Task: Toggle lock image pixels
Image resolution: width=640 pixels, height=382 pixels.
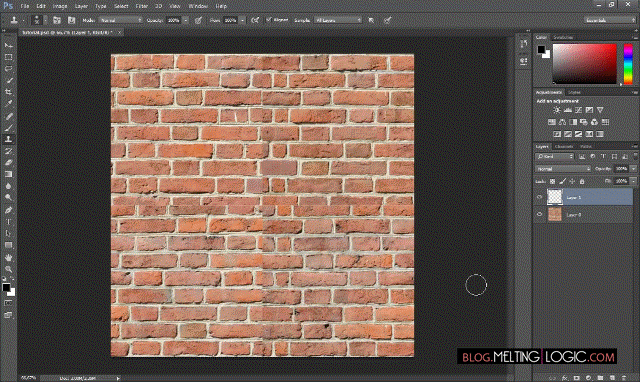Action: [x=562, y=181]
